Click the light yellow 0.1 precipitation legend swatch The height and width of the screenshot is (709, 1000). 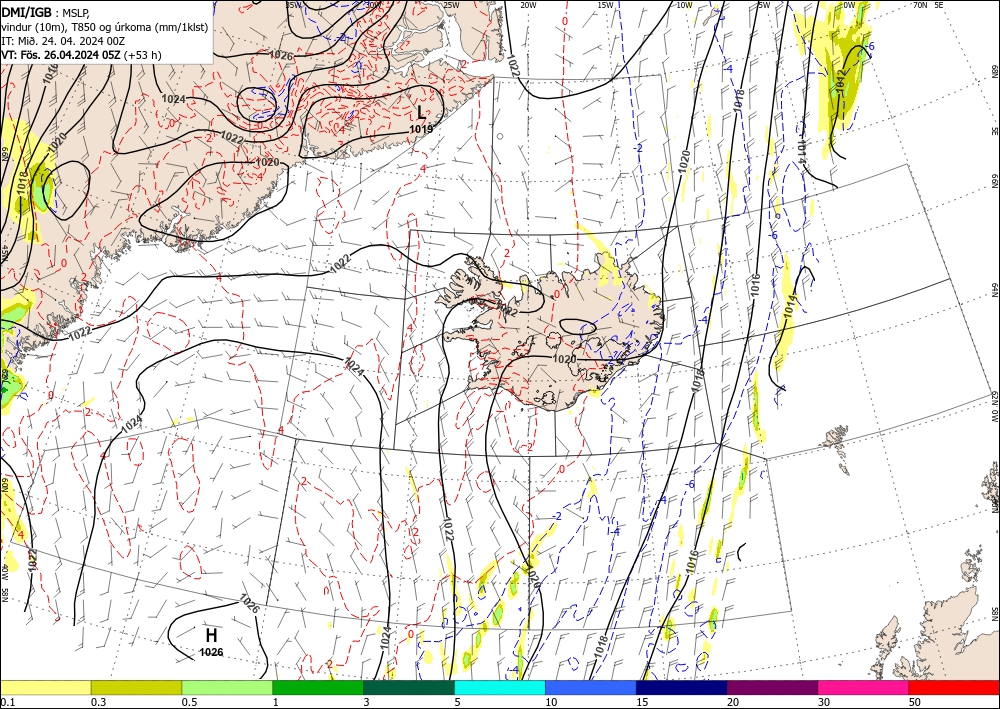[45, 687]
